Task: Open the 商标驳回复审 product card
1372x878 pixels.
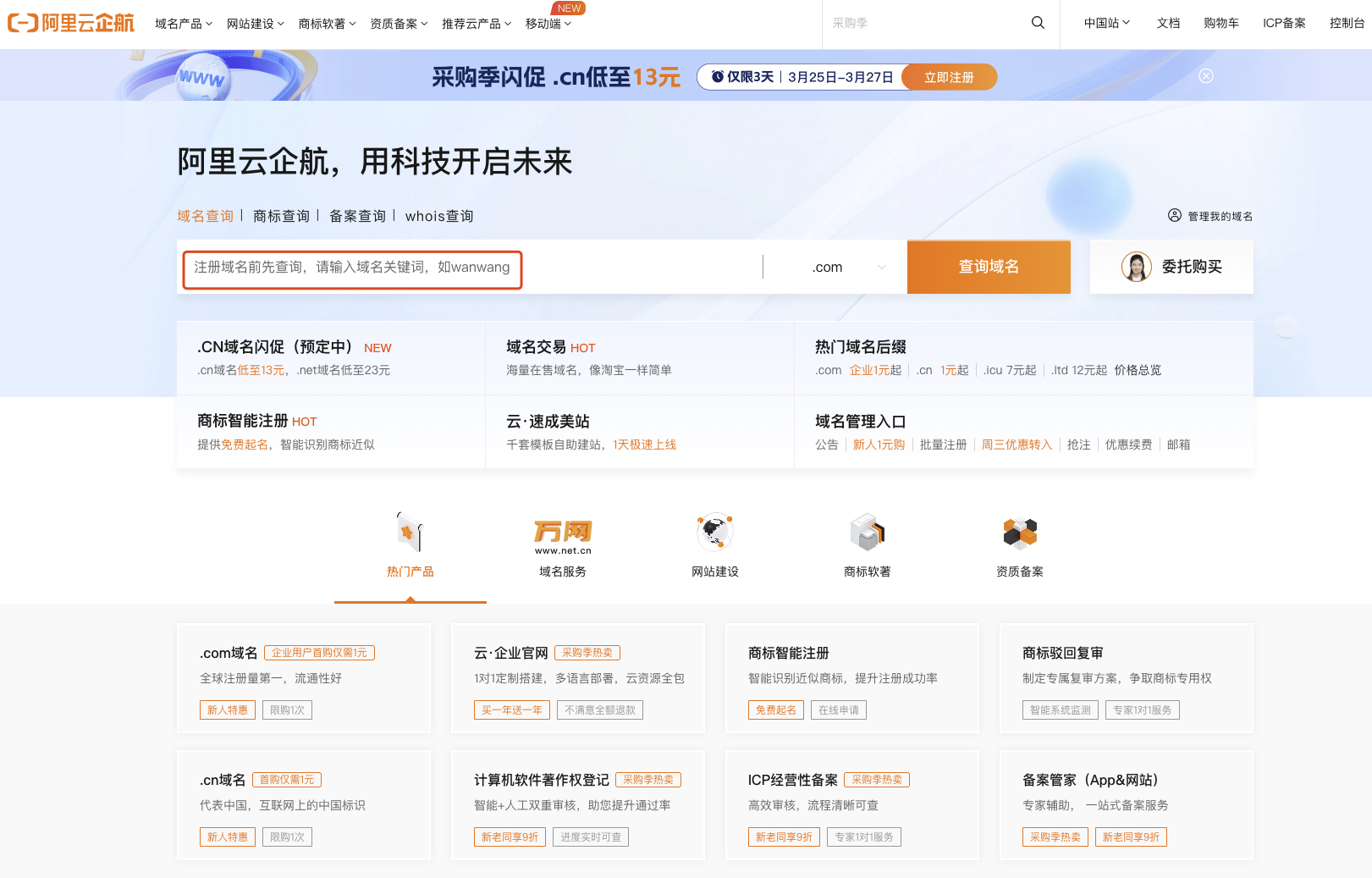Action: pyautogui.click(x=1127, y=678)
